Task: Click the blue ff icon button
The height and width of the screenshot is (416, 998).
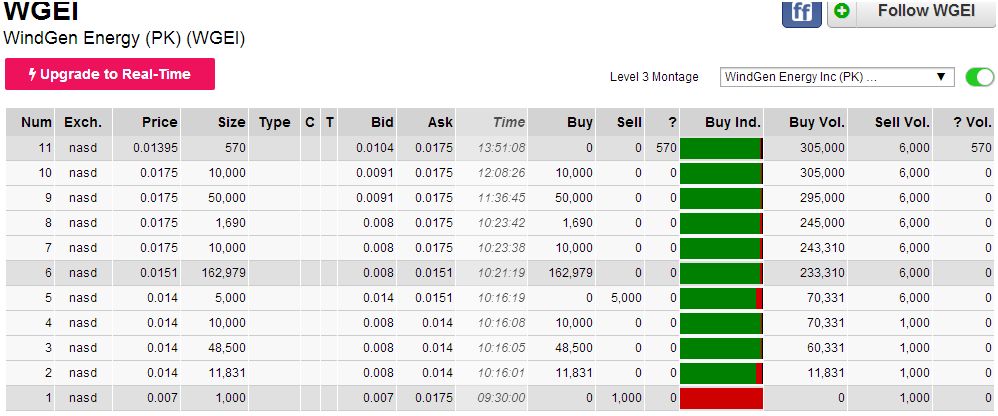Action: tap(801, 12)
